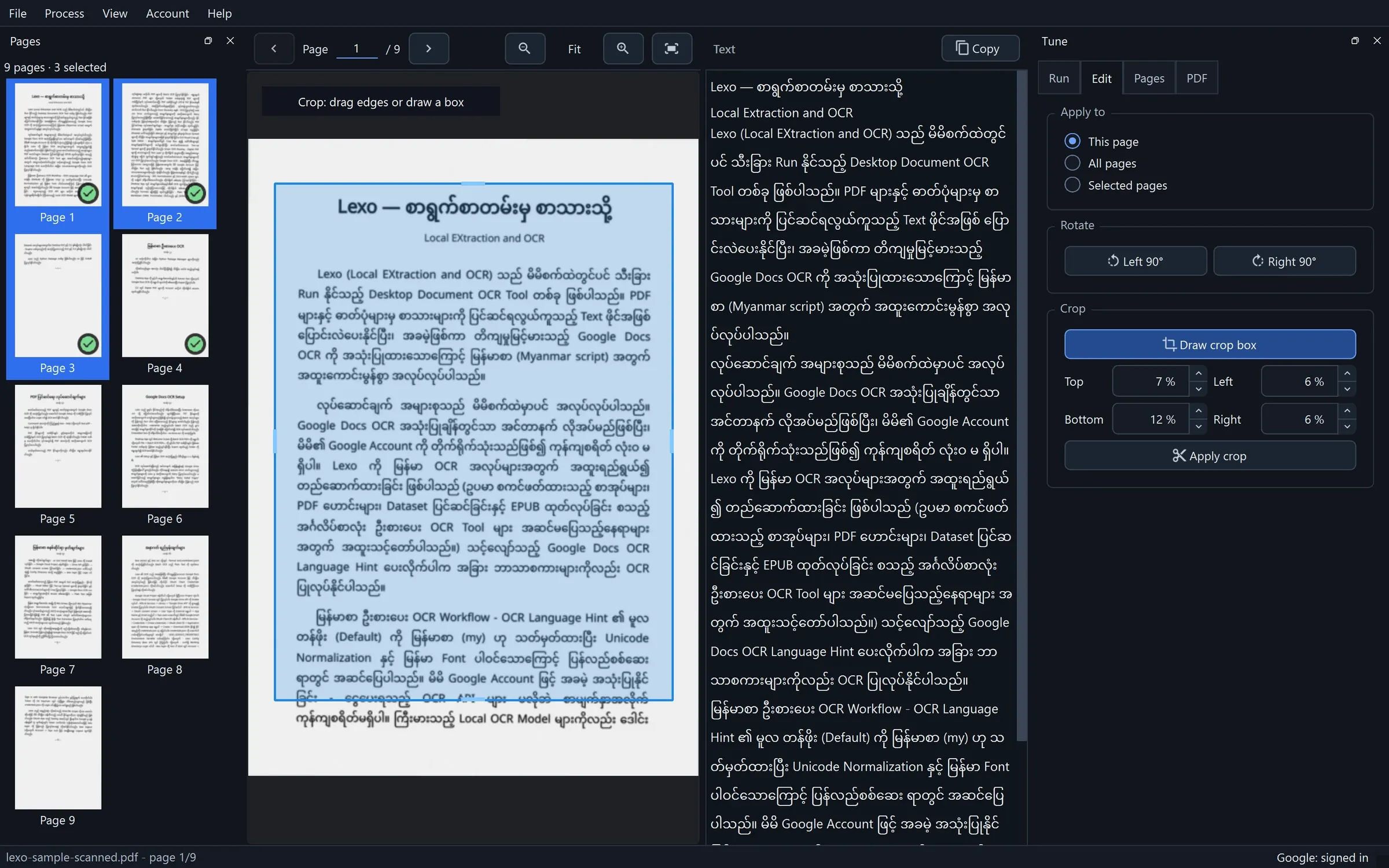
Task: Open the View menu
Action: click(x=115, y=13)
